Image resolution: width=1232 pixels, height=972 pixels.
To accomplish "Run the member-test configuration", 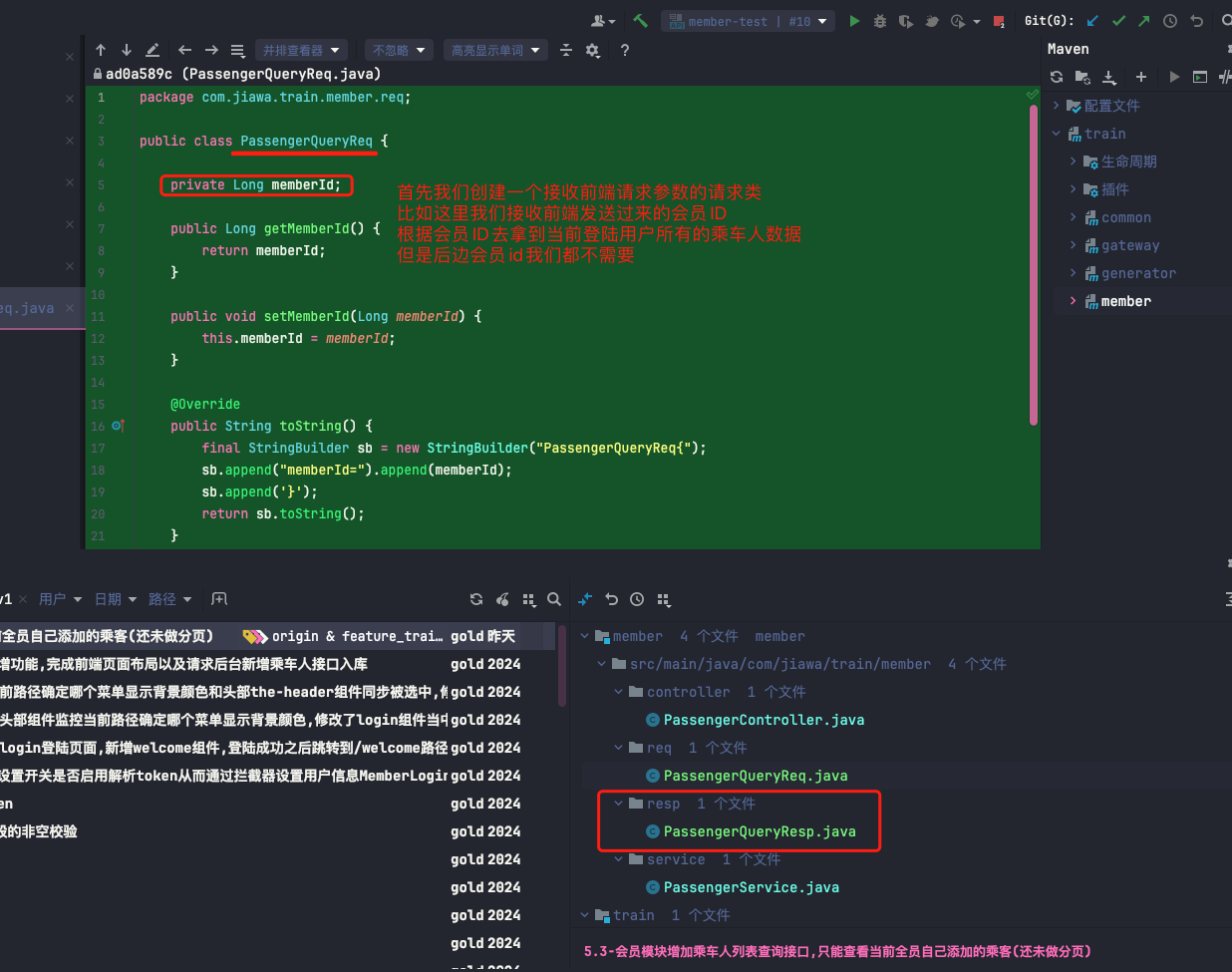I will pos(854,21).
